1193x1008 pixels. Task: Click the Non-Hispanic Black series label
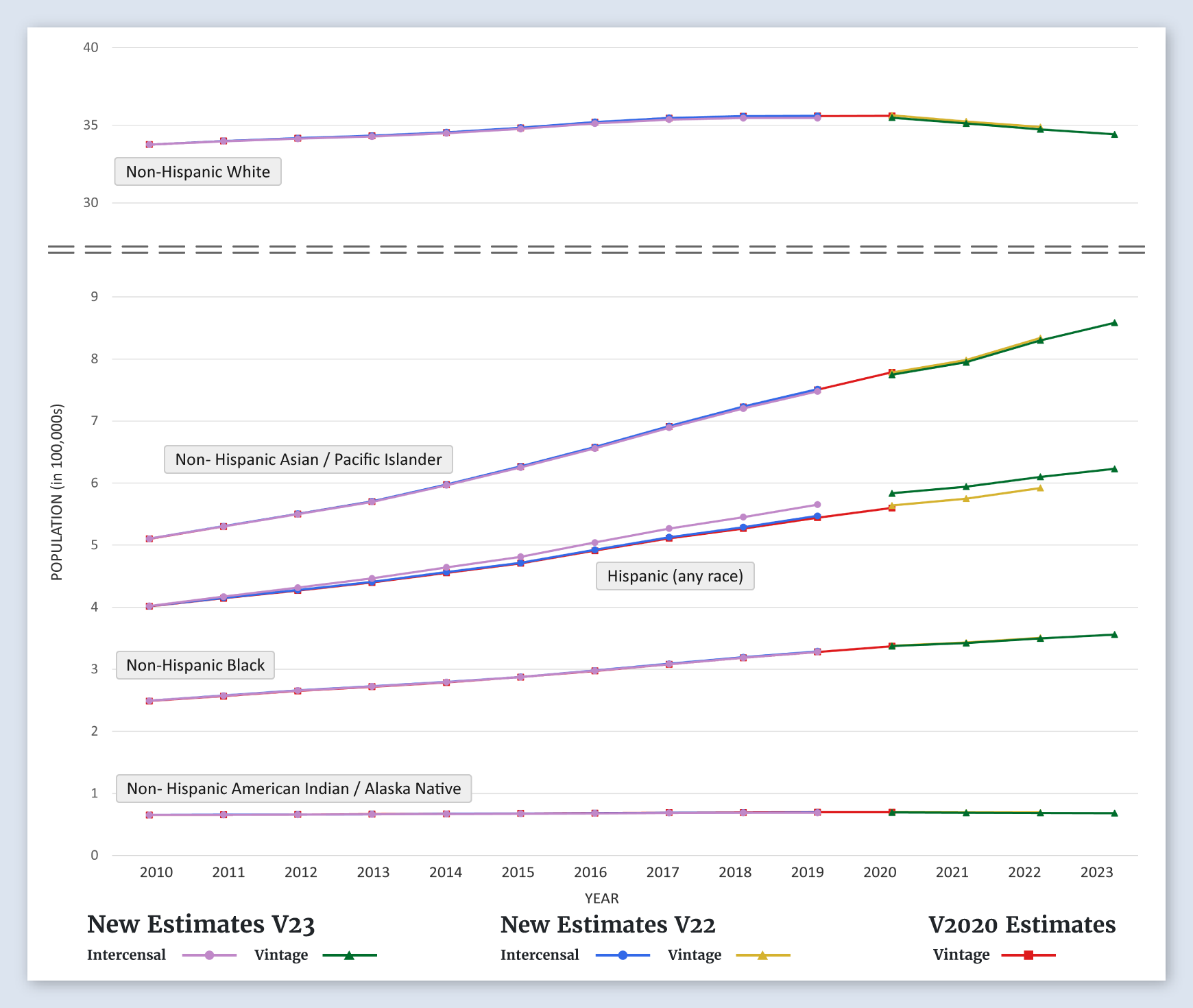(x=195, y=665)
